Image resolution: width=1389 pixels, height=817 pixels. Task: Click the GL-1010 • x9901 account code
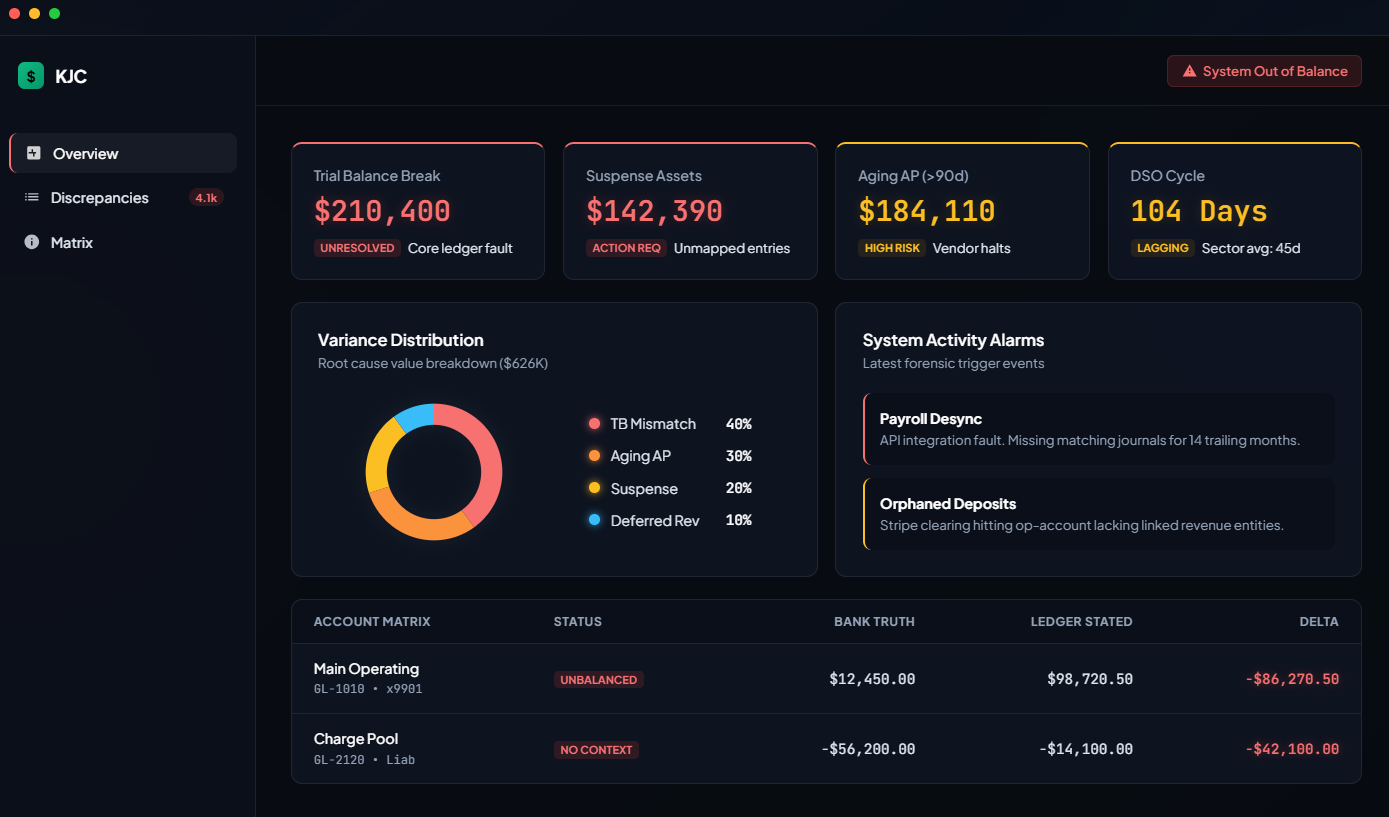click(x=368, y=689)
